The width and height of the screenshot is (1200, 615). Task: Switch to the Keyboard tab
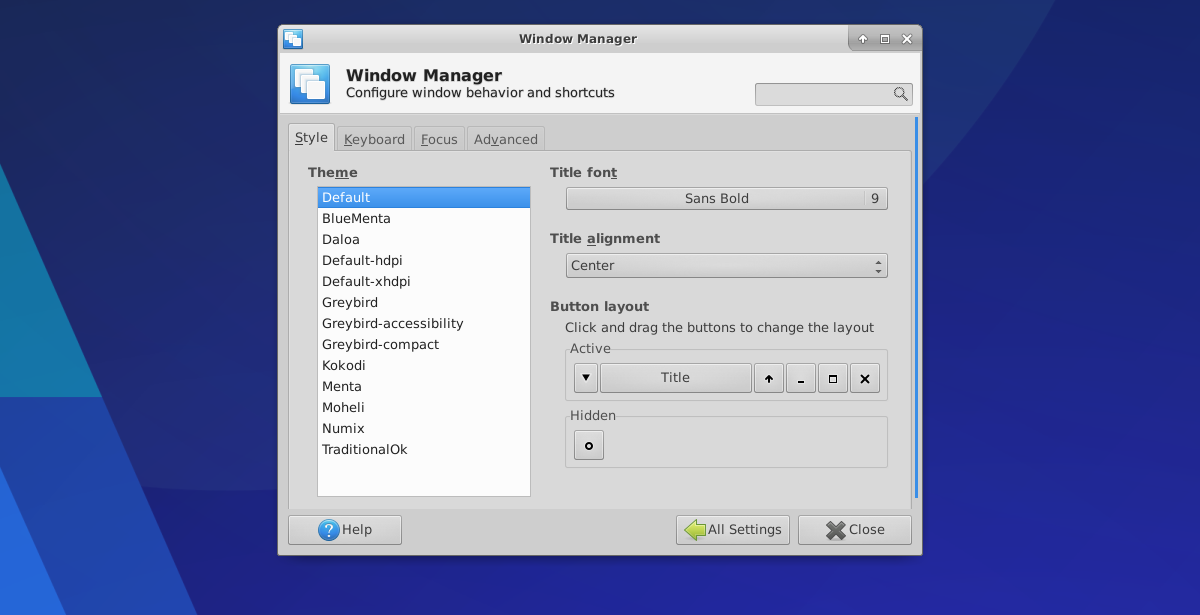click(x=374, y=139)
